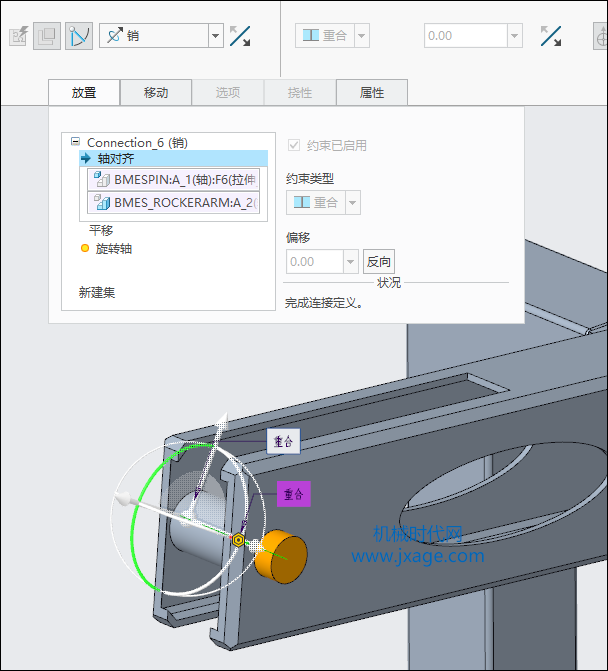Screen dimensions: 608x671
Task: Click the blue arrow icon beside 轴对齐
Action: (86, 158)
